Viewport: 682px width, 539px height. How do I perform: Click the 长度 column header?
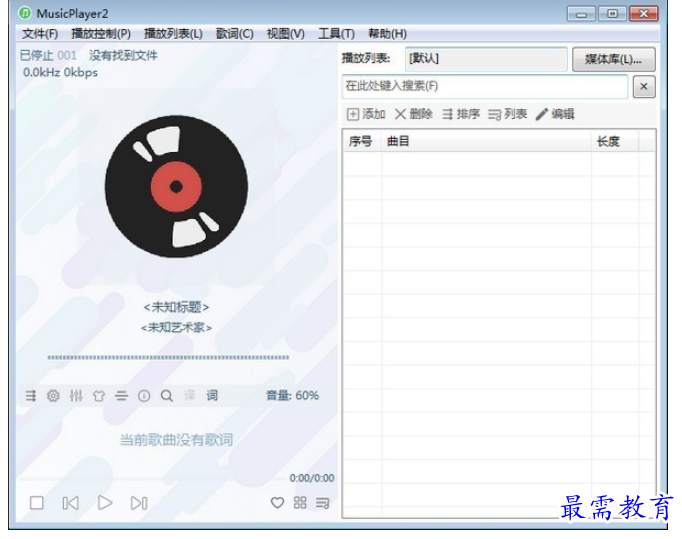pyautogui.click(x=615, y=141)
